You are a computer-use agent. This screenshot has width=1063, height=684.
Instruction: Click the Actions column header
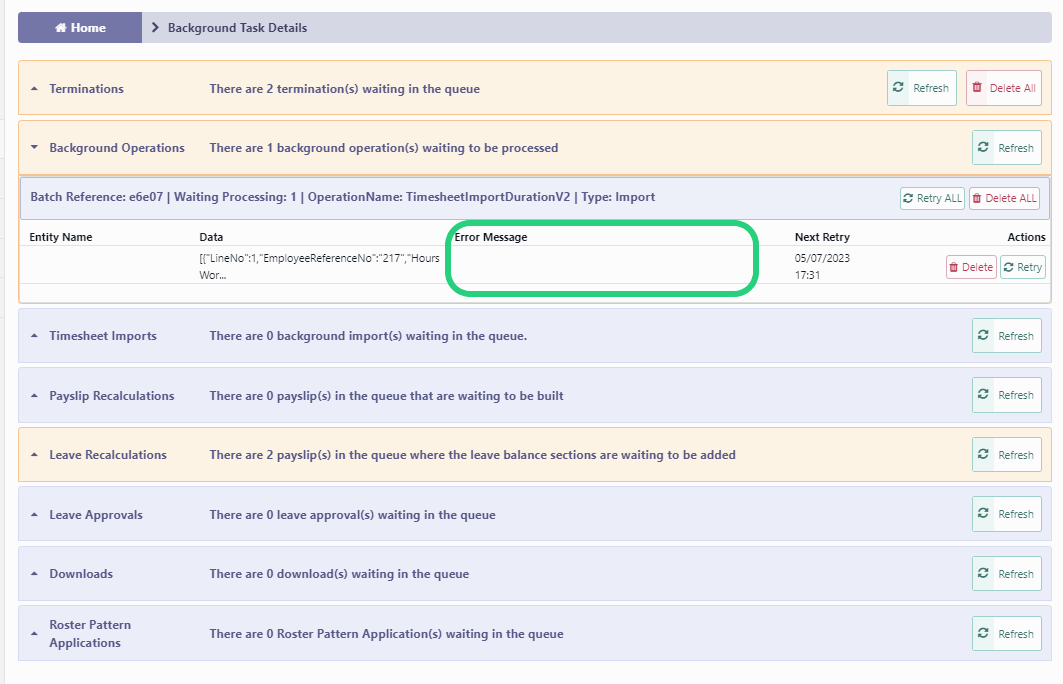(1026, 237)
